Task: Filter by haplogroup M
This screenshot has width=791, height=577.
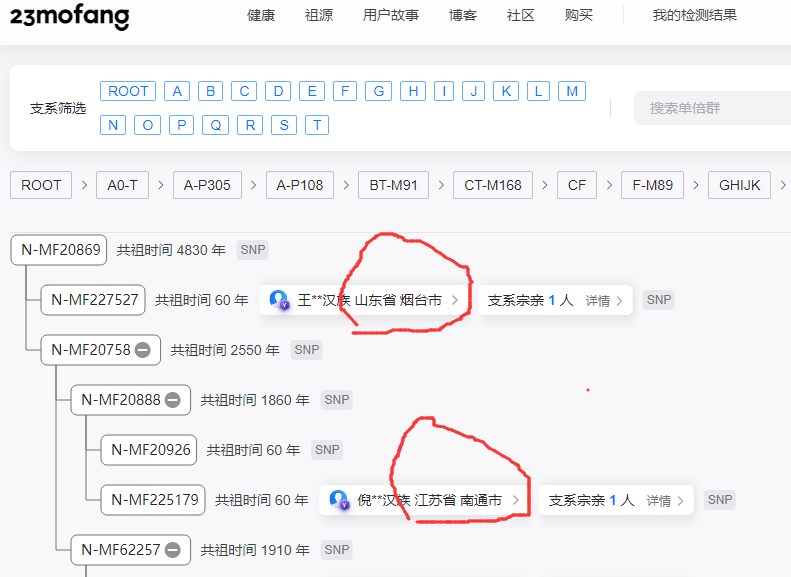Action: (572, 91)
